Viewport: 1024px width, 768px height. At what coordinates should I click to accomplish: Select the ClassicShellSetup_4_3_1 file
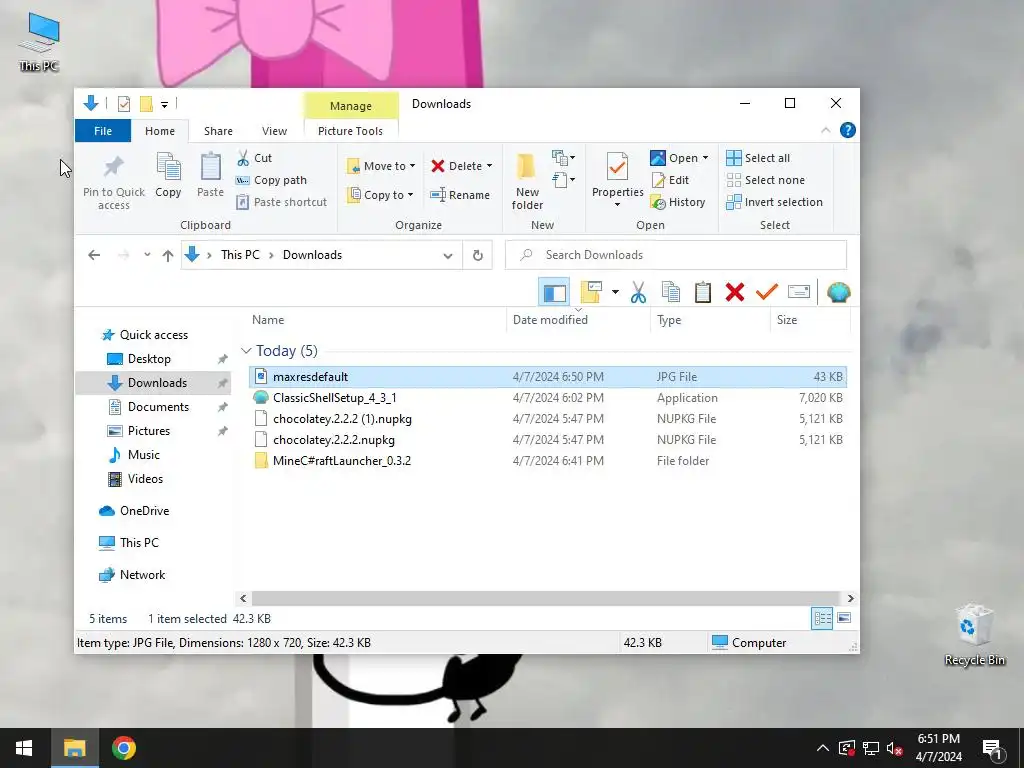click(x=547, y=398)
